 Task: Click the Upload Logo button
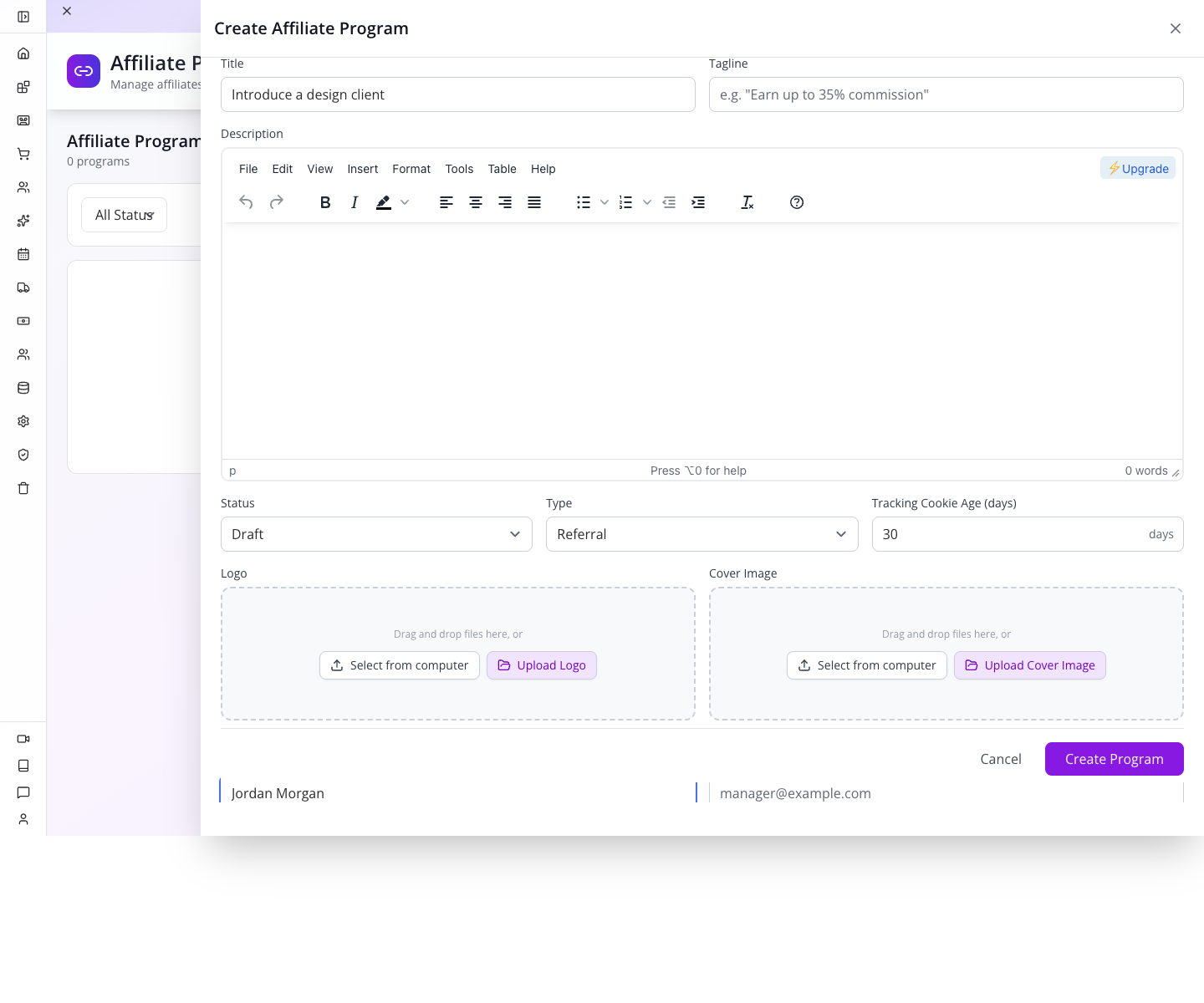pyautogui.click(x=542, y=665)
